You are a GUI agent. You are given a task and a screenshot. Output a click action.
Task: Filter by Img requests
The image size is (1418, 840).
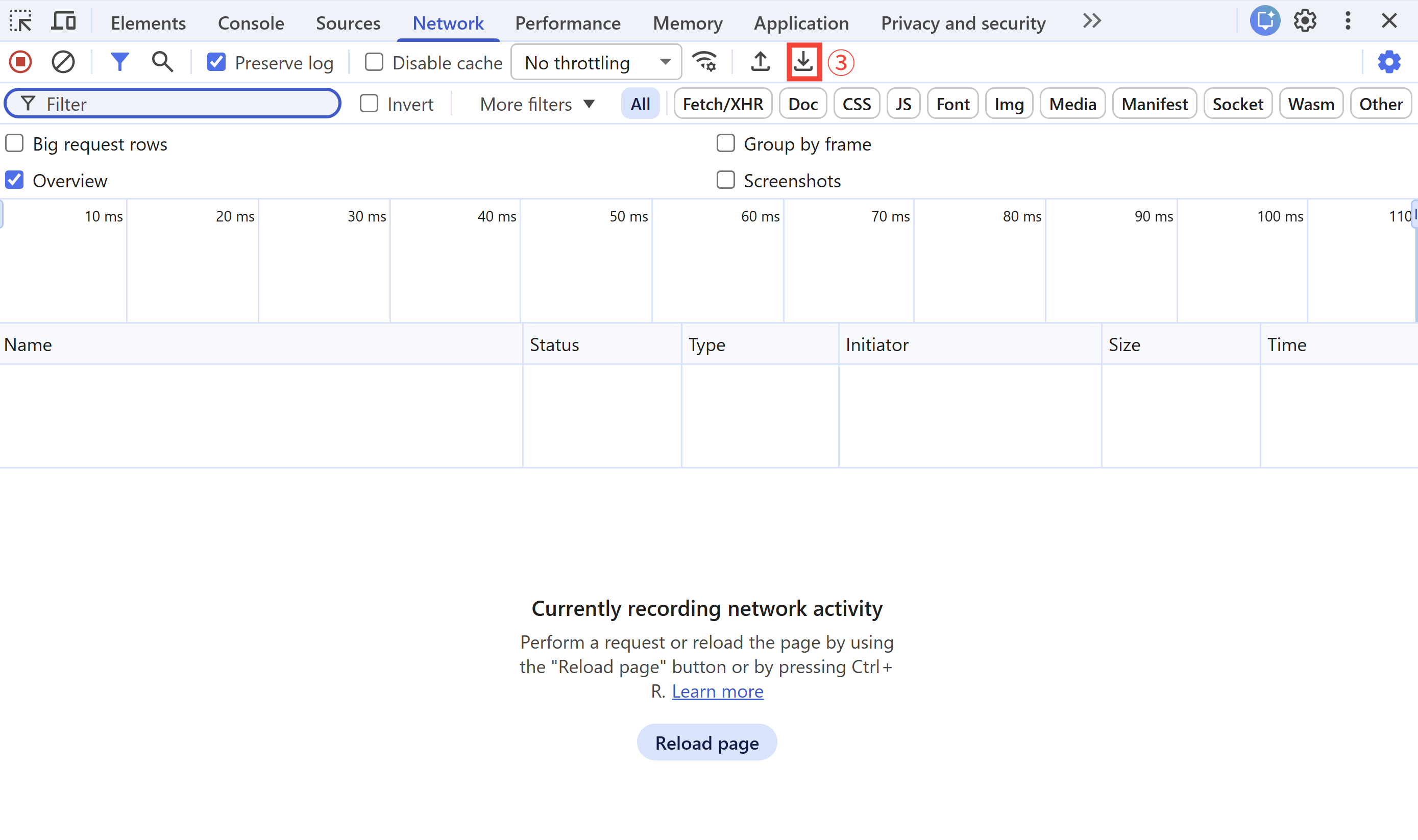1009,104
